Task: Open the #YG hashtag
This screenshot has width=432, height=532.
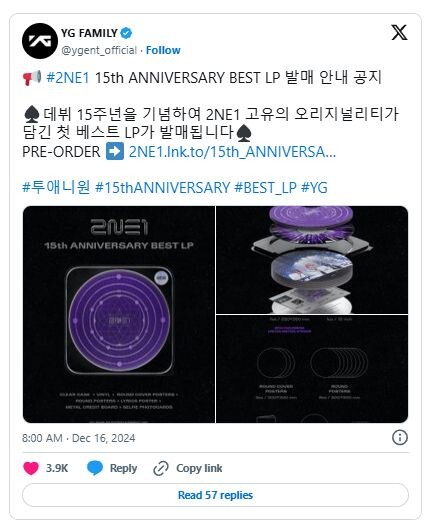Action: tap(314, 187)
